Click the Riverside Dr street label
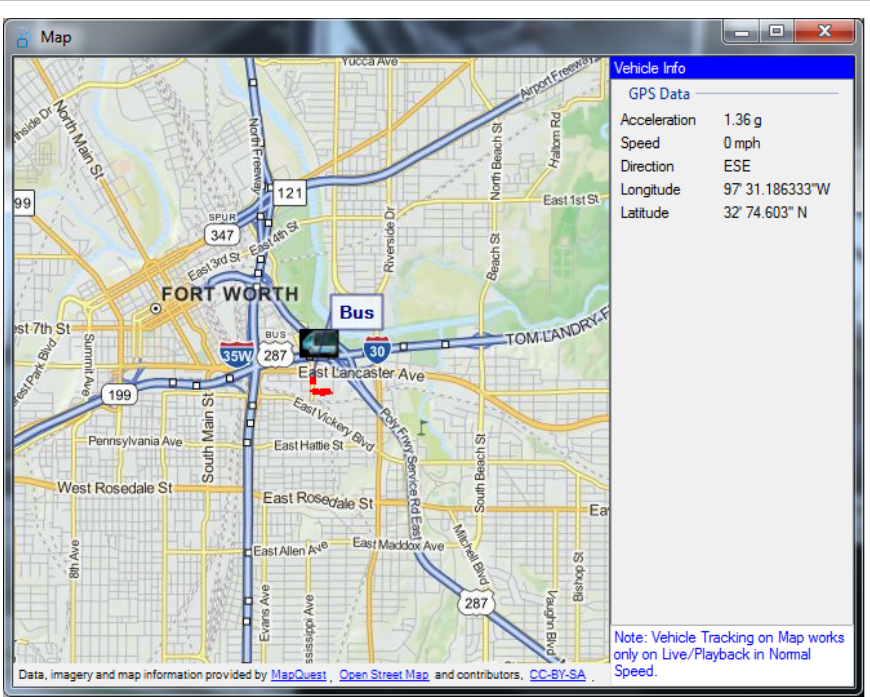The width and height of the screenshot is (870, 697). click(x=390, y=240)
